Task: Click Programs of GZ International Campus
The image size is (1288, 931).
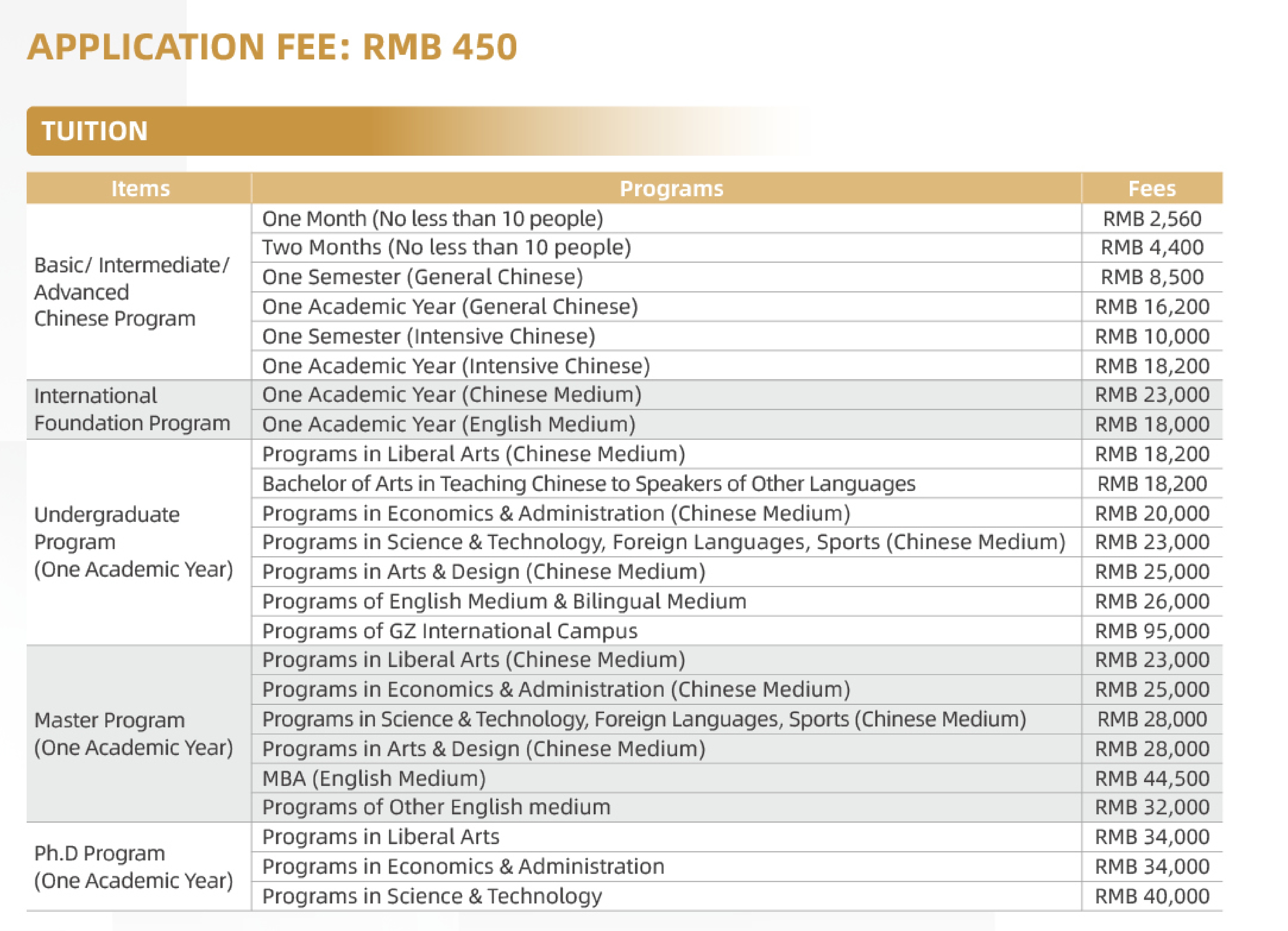Action: (x=450, y=631)
